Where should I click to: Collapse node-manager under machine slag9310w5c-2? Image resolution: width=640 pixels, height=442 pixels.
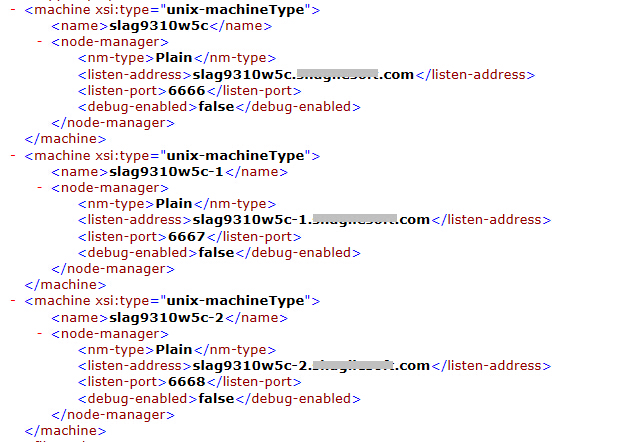pyautogui.click(x=40, y=333)
